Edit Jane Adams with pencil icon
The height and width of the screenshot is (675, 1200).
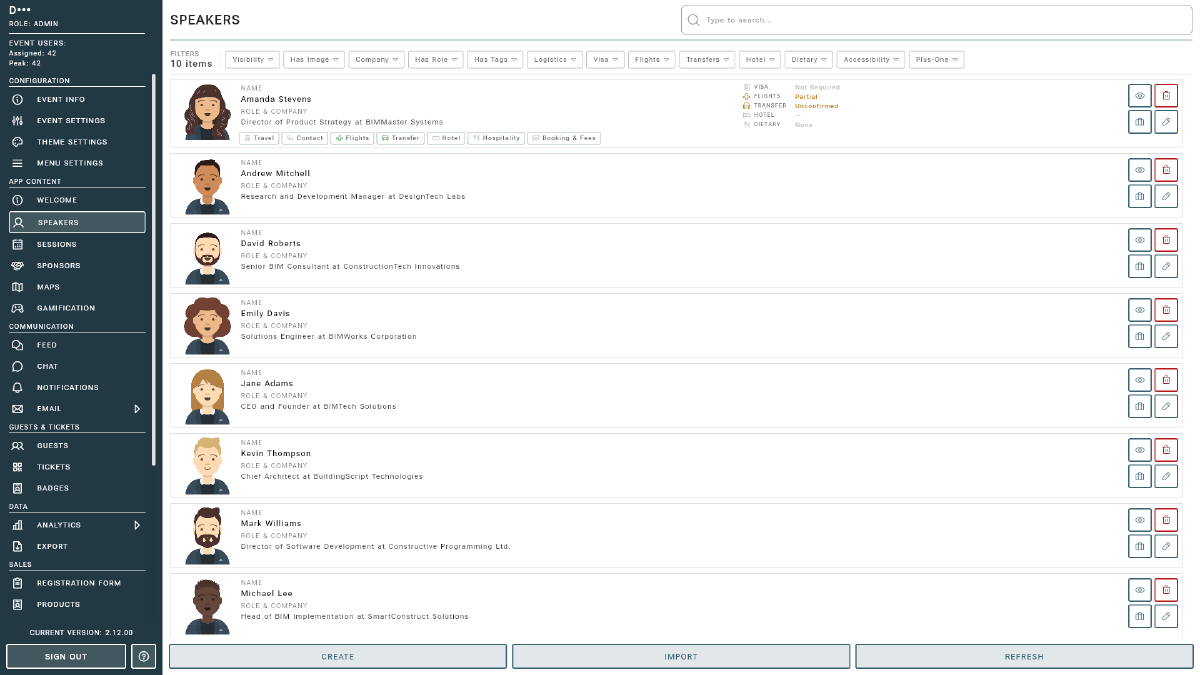(1166, 406)
